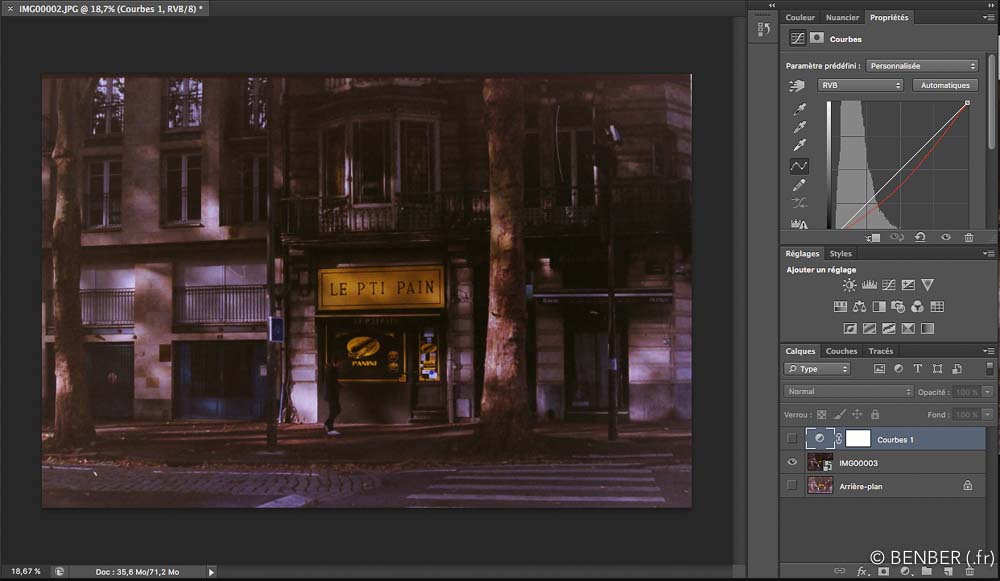The image size is (1000, 581).
Task: Click the white endpoint on the curve
Action: tap(967, 103)
